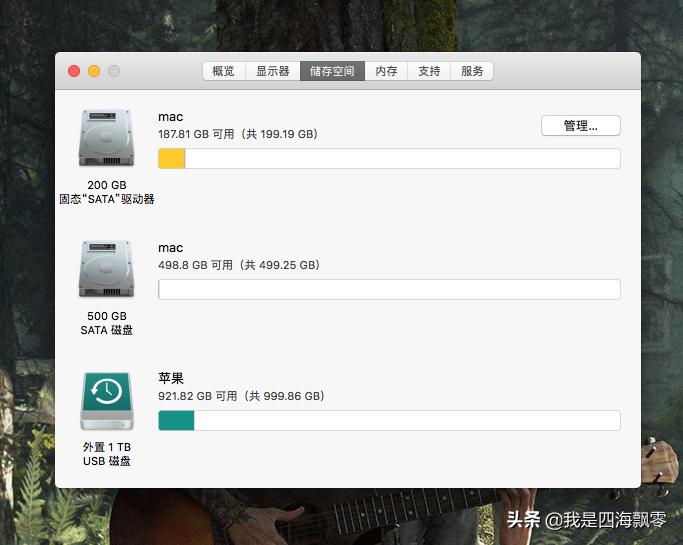Click the yellow minimize window button

click(94, 71)
